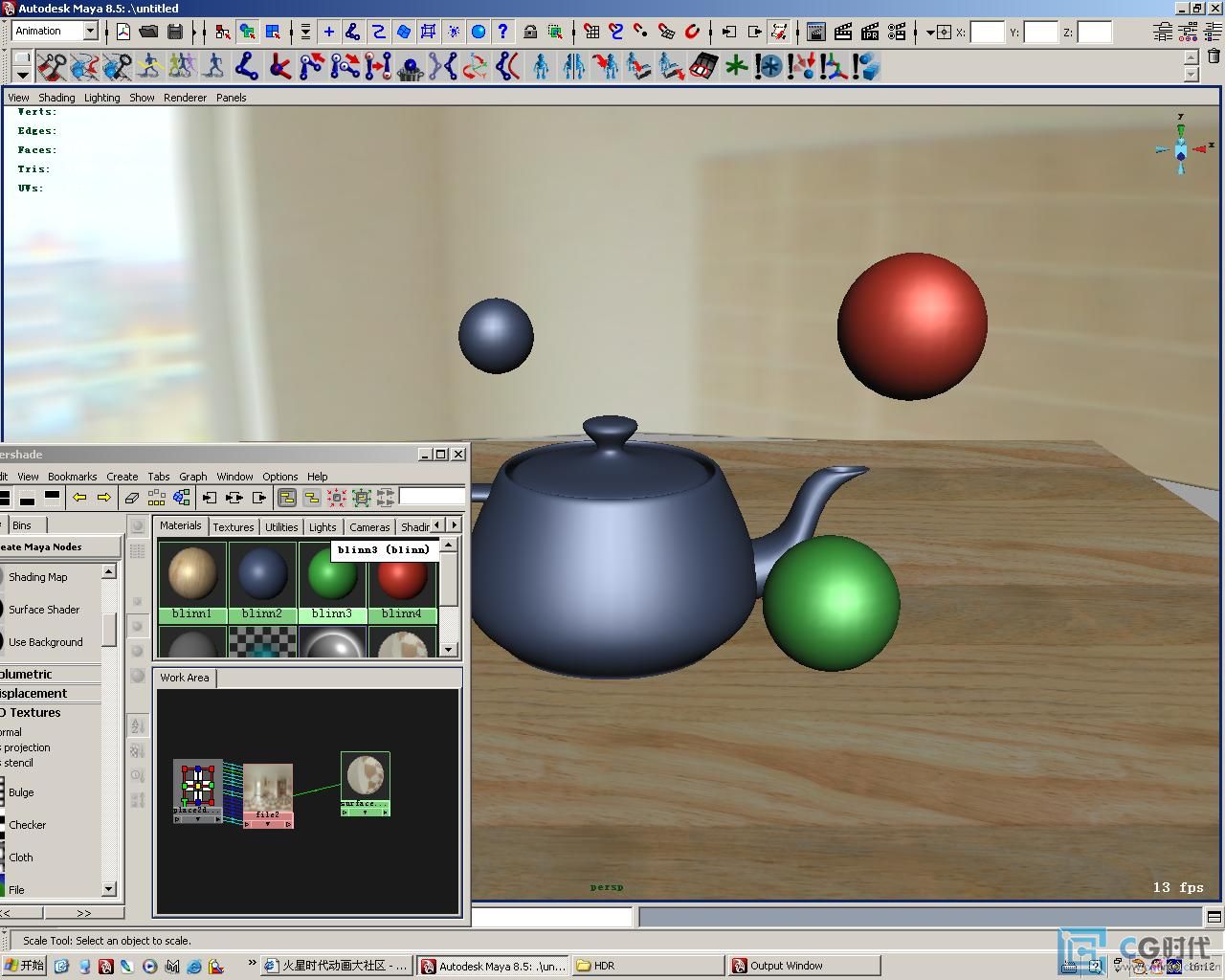Image resolution: width=1225 pixels, height=980 pixels.
Task: Open the Render View clapperboard window icon
Action: pos(816,32)
